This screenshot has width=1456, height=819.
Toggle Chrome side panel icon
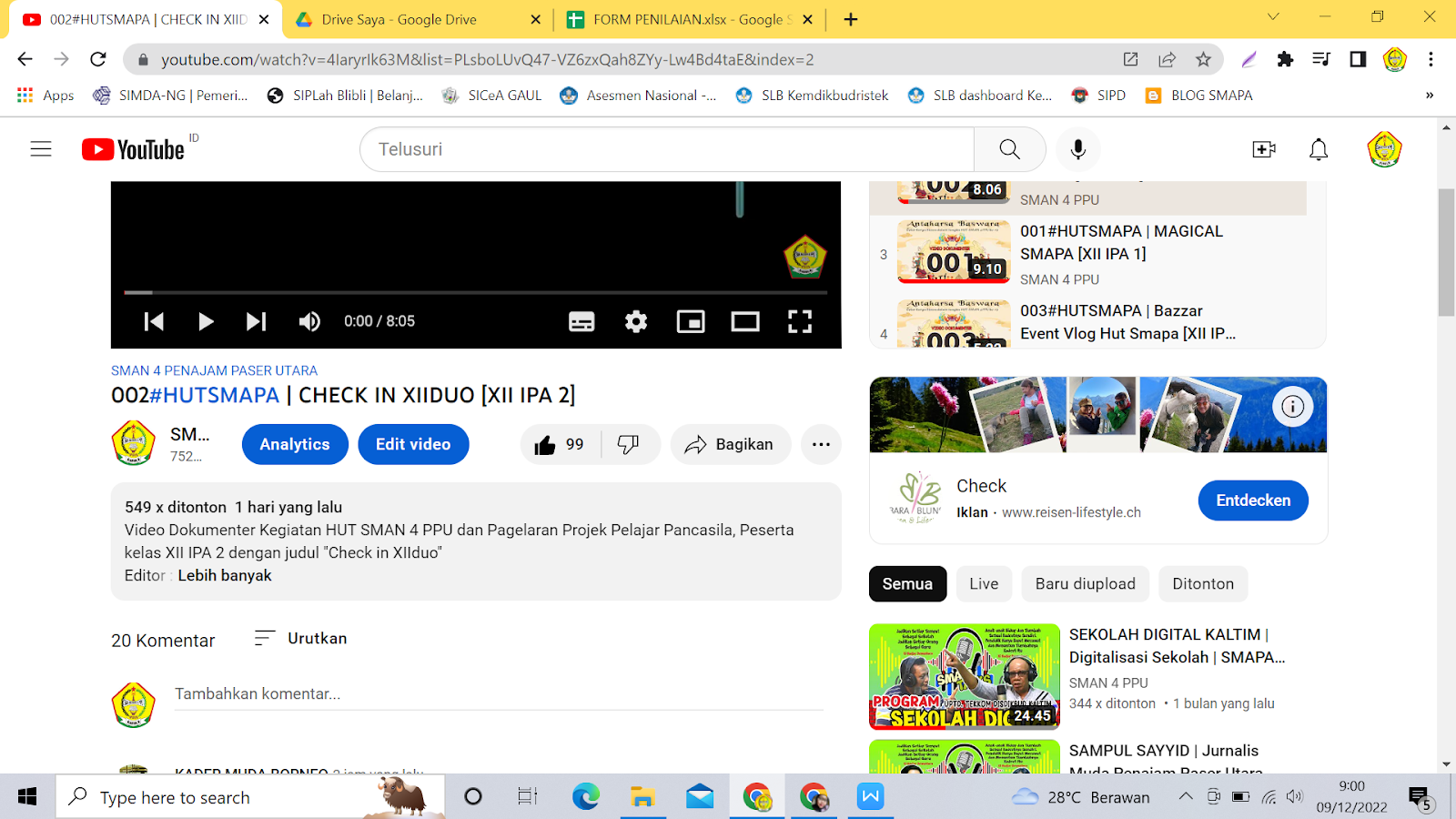pos(1358,59)
